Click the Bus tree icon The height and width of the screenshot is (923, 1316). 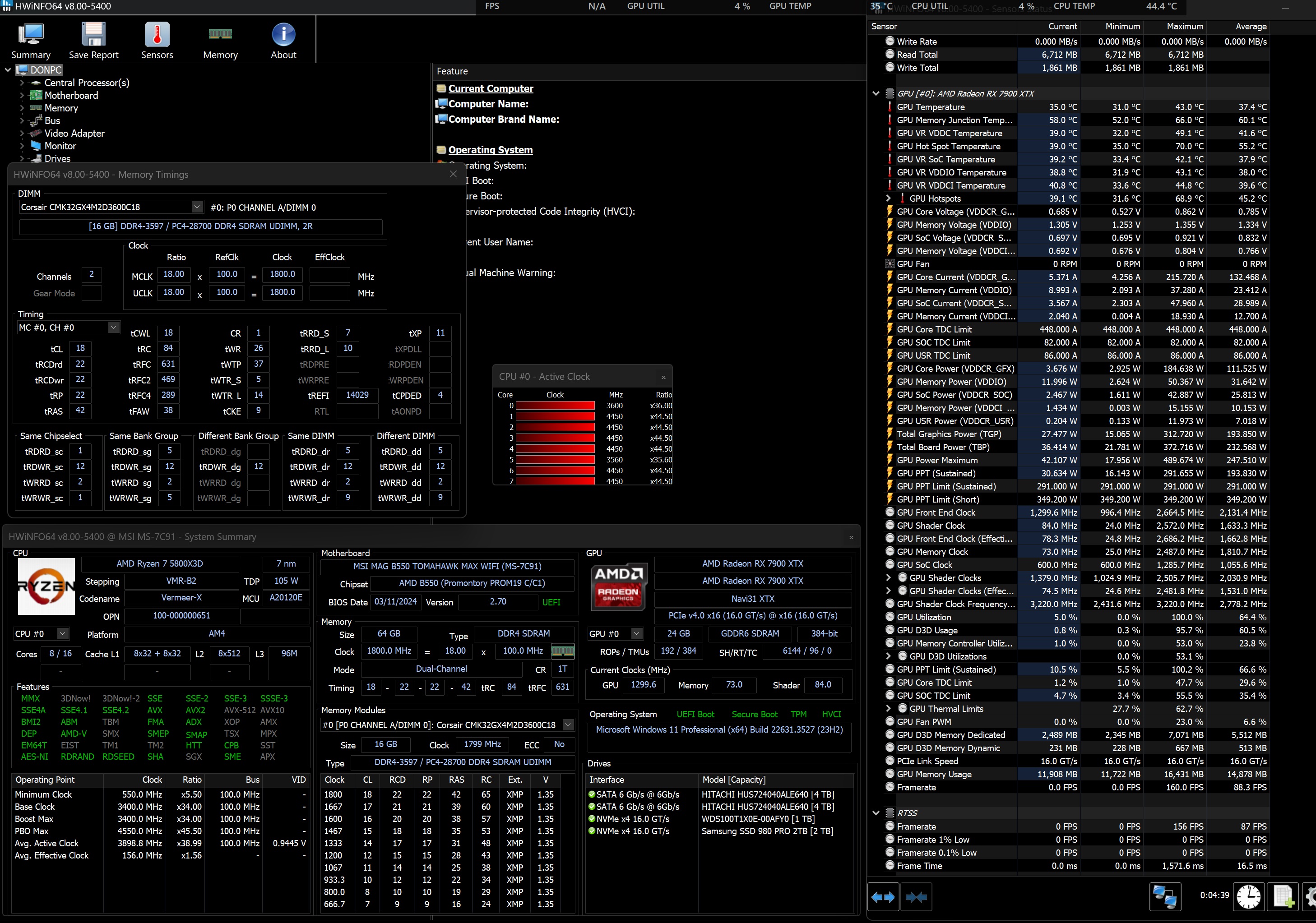tap(36, 120)
